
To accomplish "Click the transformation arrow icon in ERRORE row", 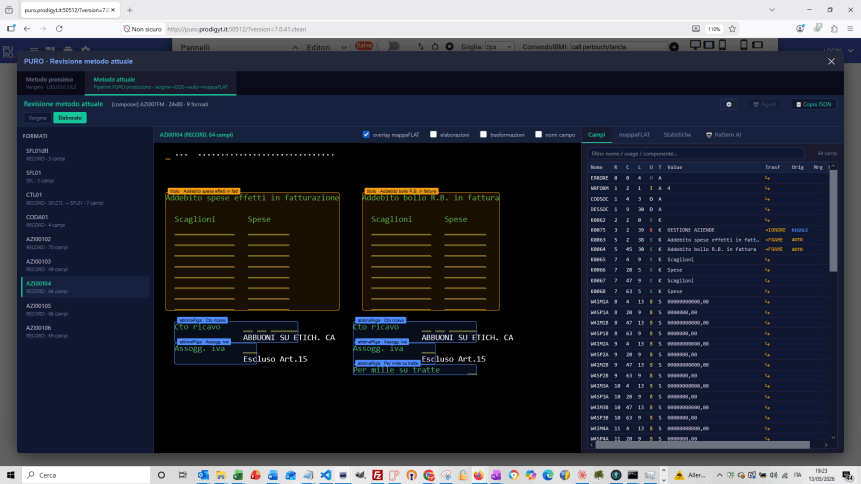I will (767, 178).
